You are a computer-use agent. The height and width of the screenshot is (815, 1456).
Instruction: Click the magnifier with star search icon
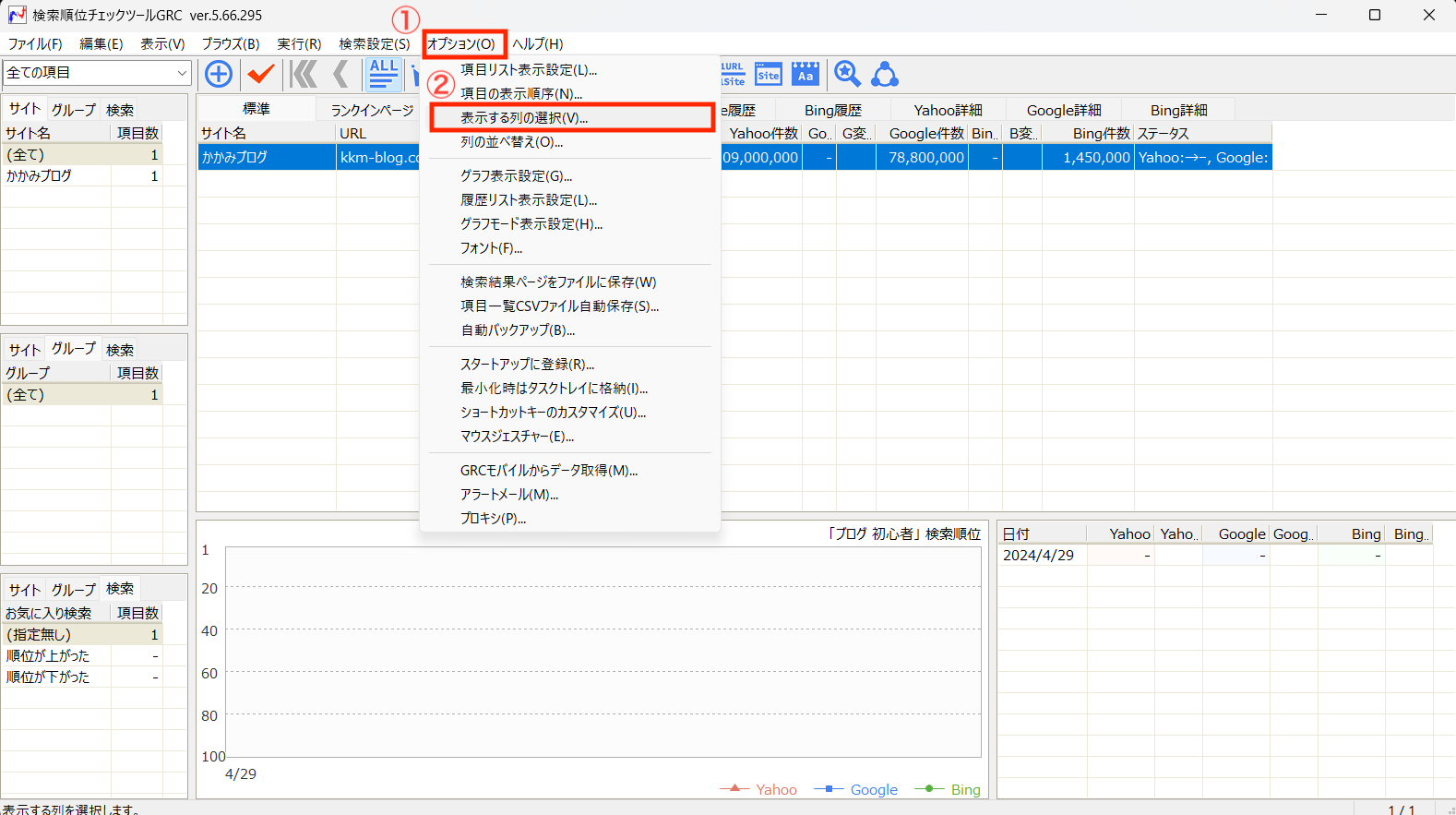point(847,74)
